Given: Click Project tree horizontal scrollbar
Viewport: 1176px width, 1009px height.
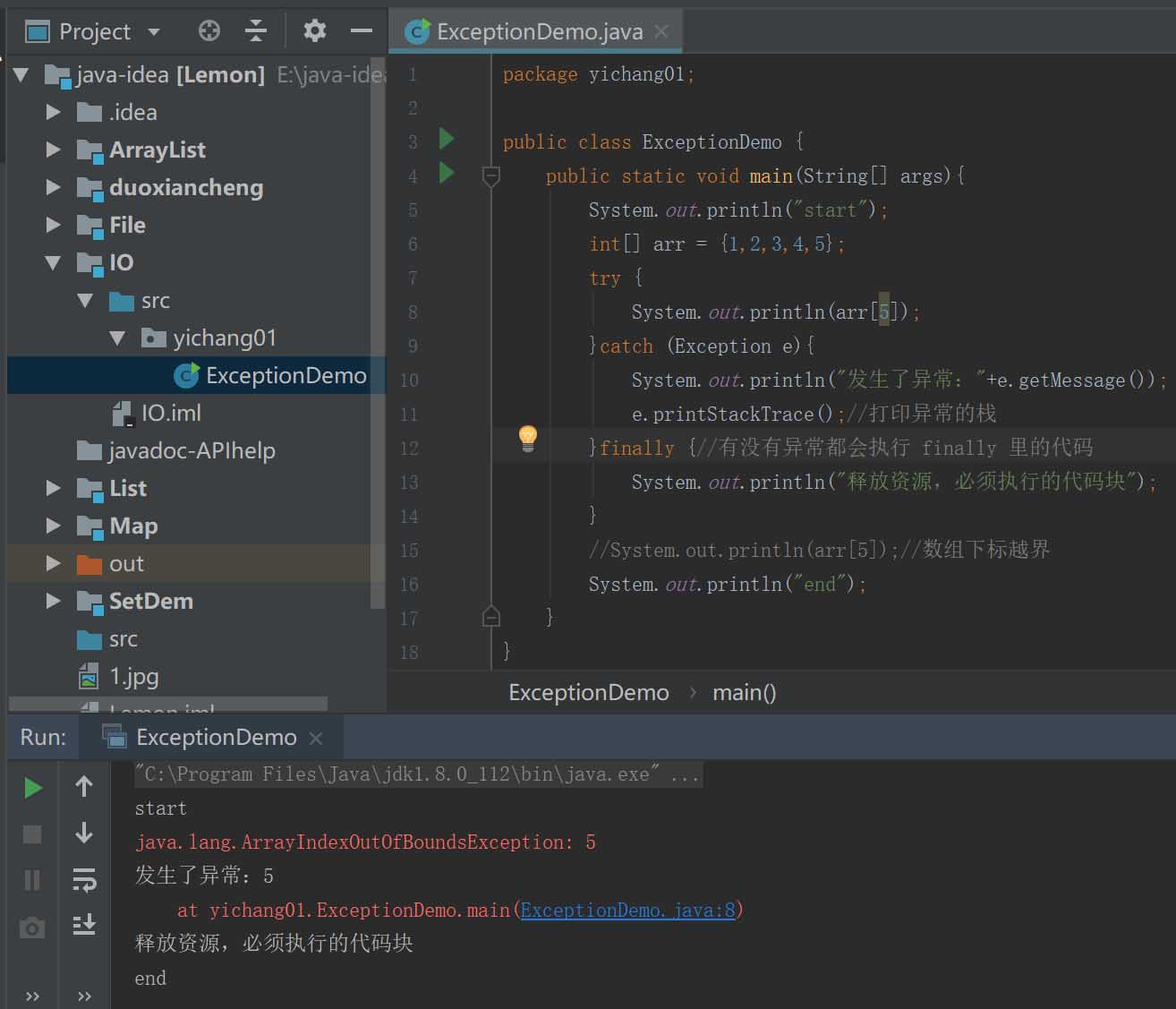Looking at the screenshot, I should [x=168, y=705].
